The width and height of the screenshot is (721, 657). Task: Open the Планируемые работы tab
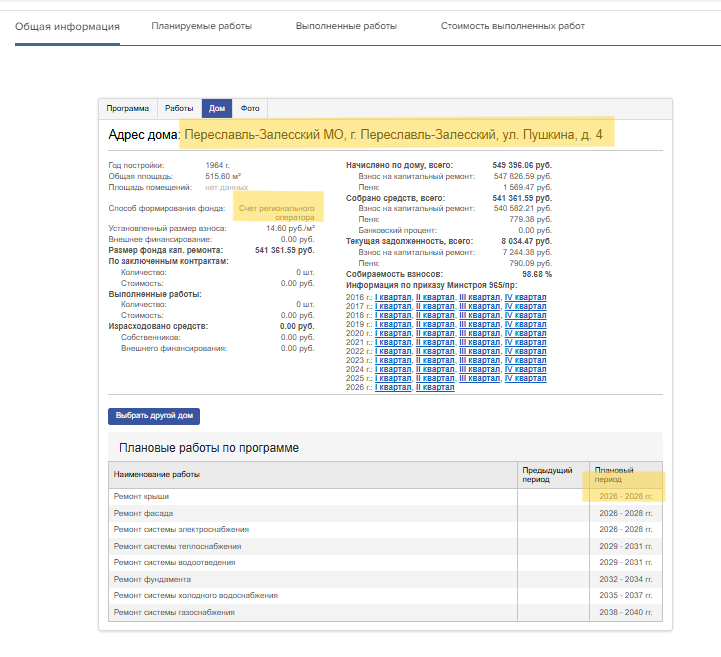[201, 26]
